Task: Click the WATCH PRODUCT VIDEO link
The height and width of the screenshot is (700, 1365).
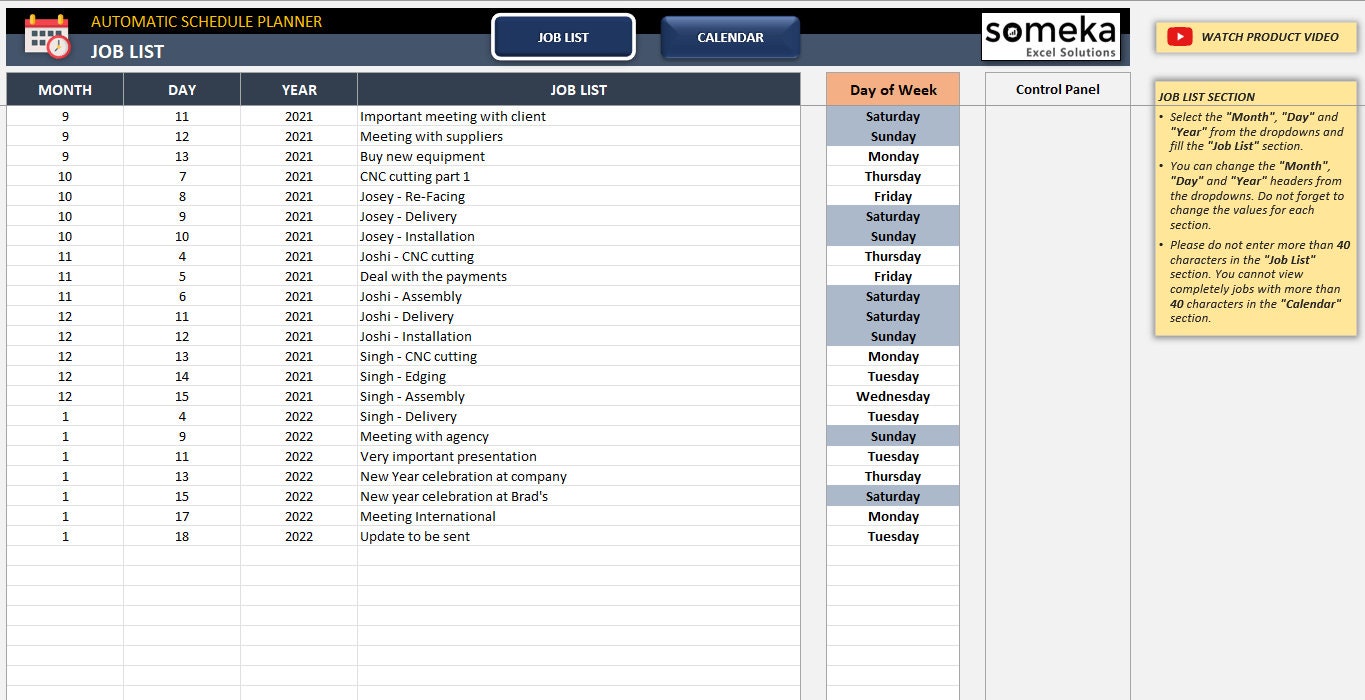Action: [x=1262, y=37]
